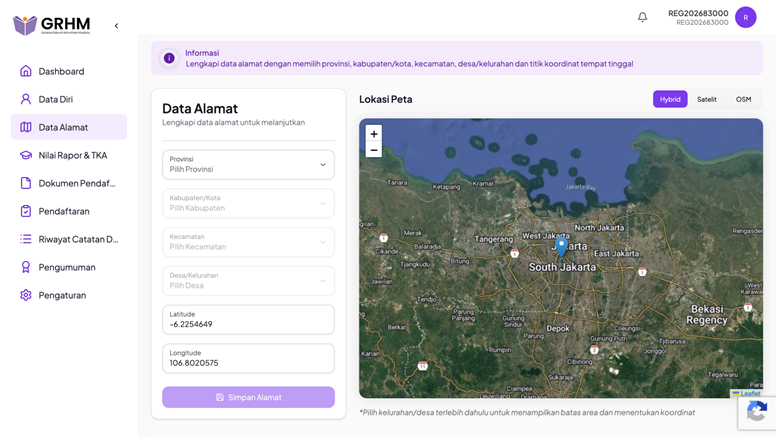Click the Simpan Alamat button
Viewport: 776px width, 437px height.
pos(248,397)
